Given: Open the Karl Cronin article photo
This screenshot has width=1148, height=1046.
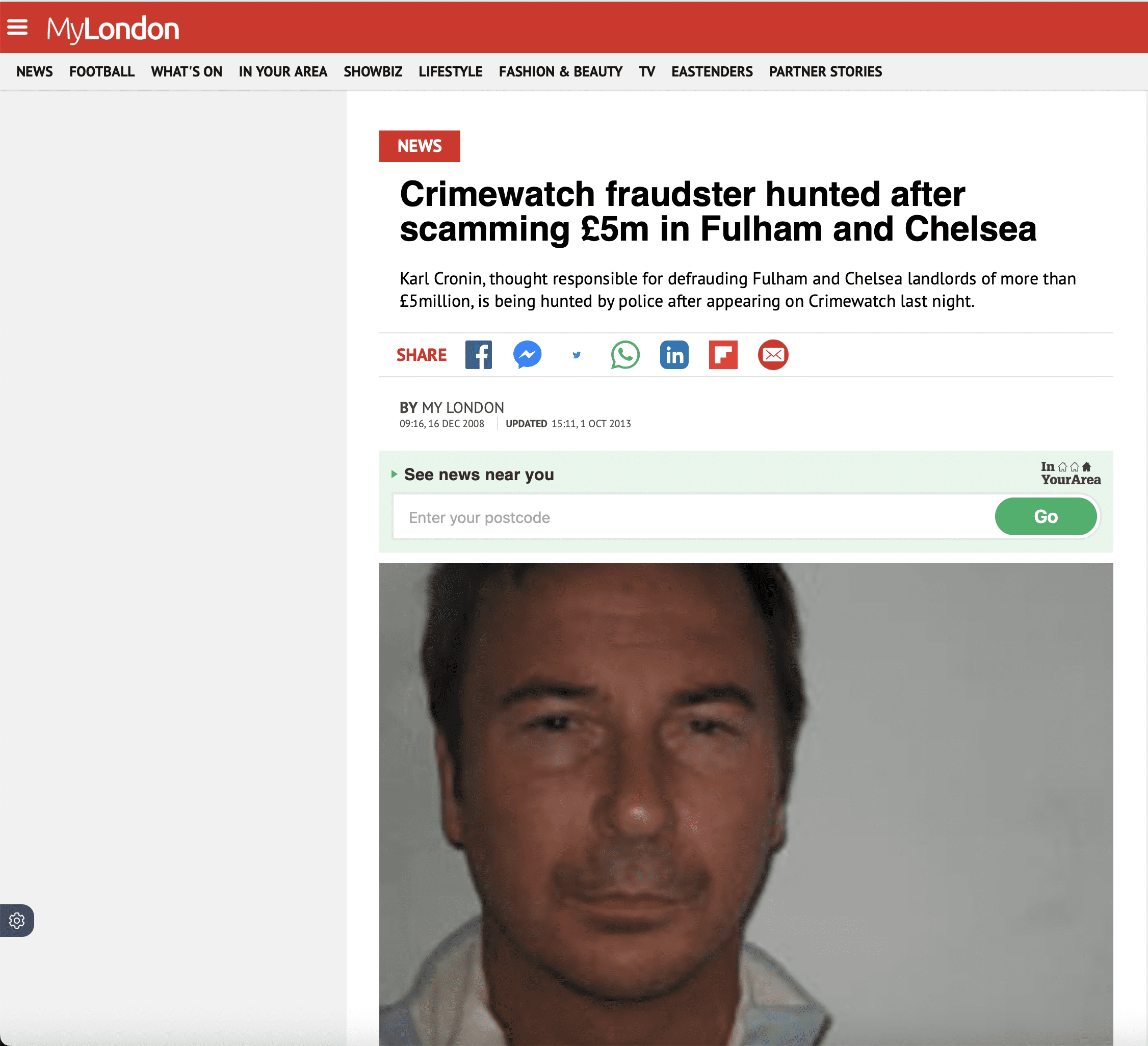Looking at the screenshot, I should coord(746,804).
